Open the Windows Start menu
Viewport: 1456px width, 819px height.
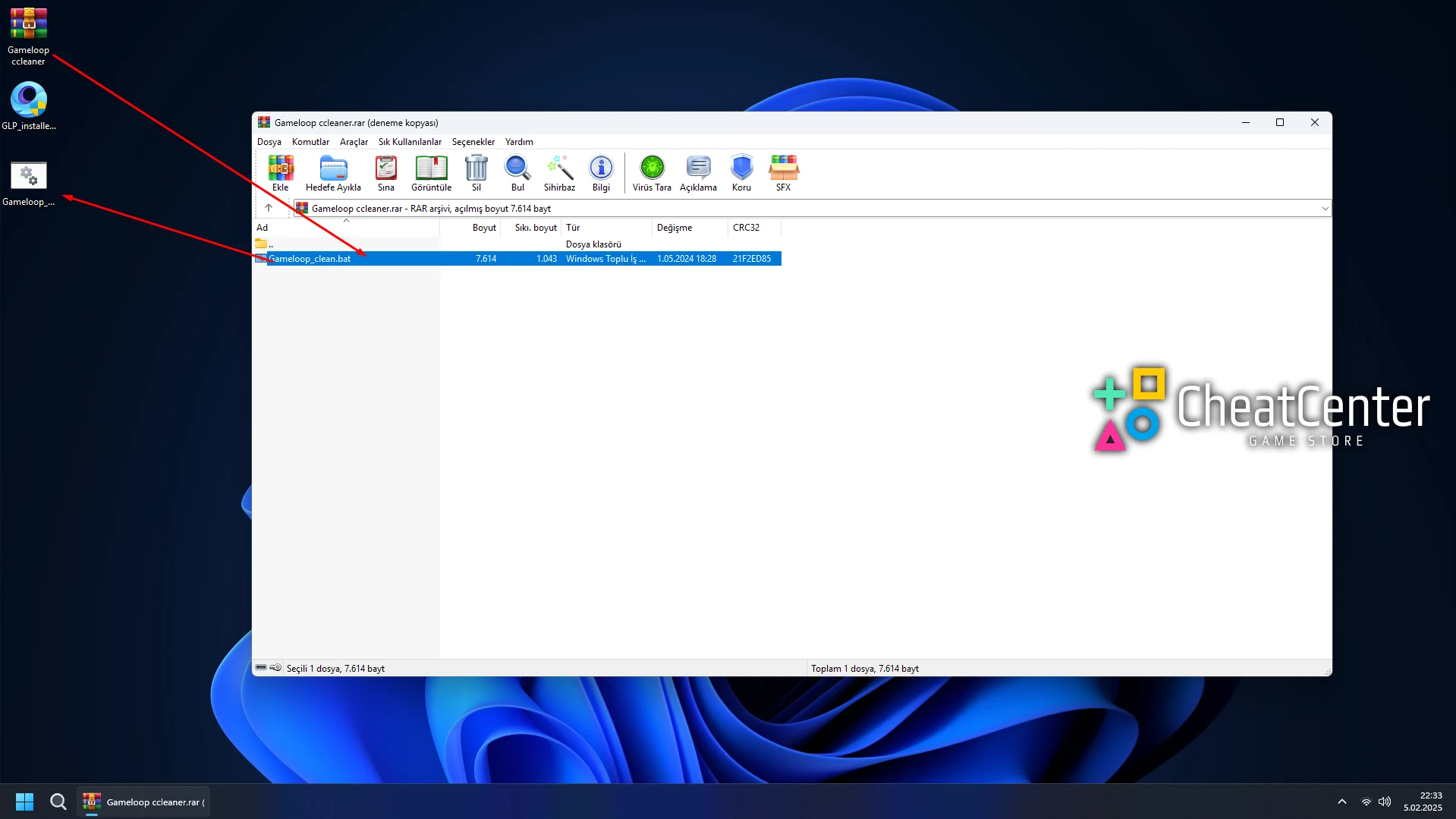(x=24, y=802)
